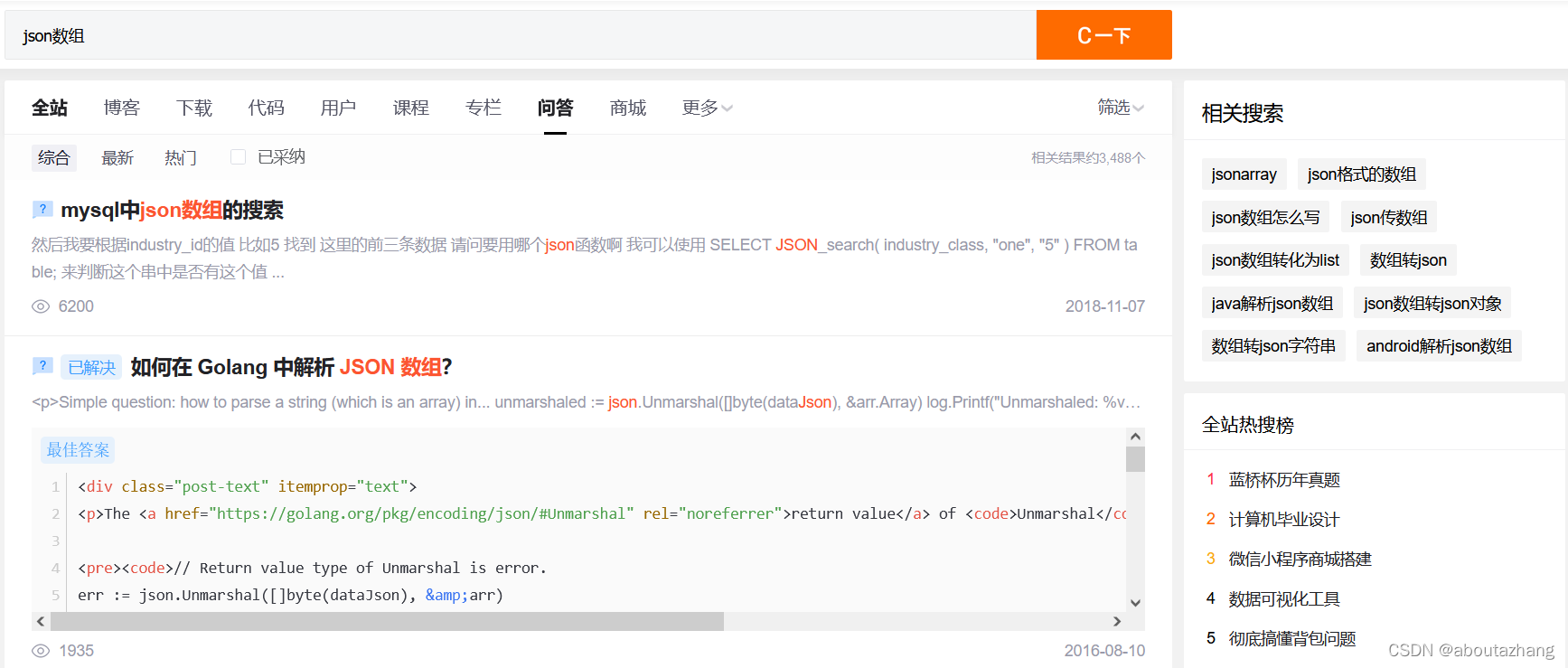Click related search json数组转化为list
Viewport: 1568px width, 668px height.
pos(1275,260)
